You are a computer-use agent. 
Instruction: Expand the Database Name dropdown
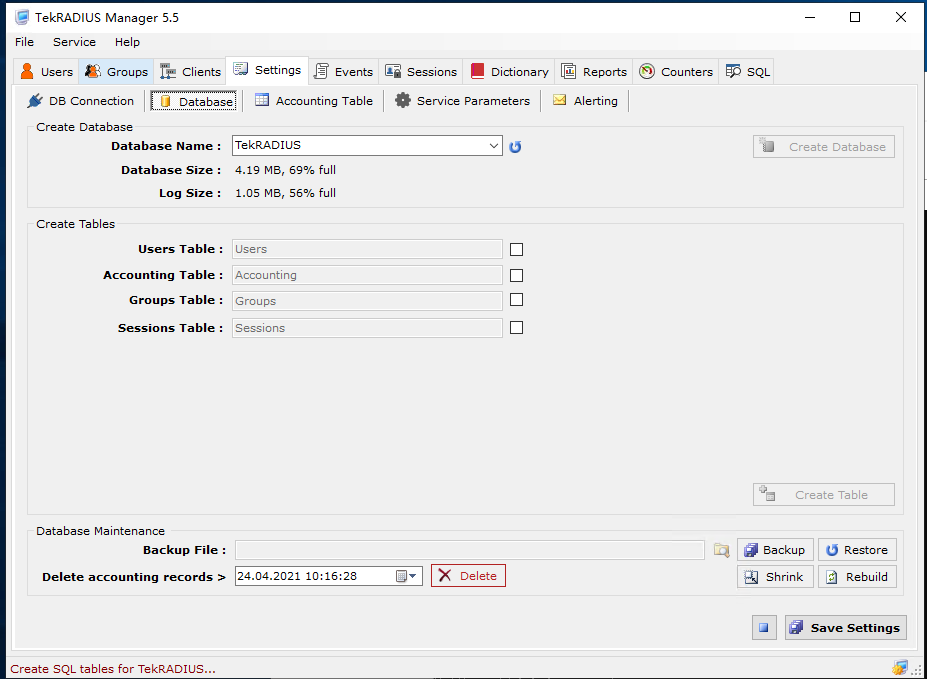[x=494, y=145]
